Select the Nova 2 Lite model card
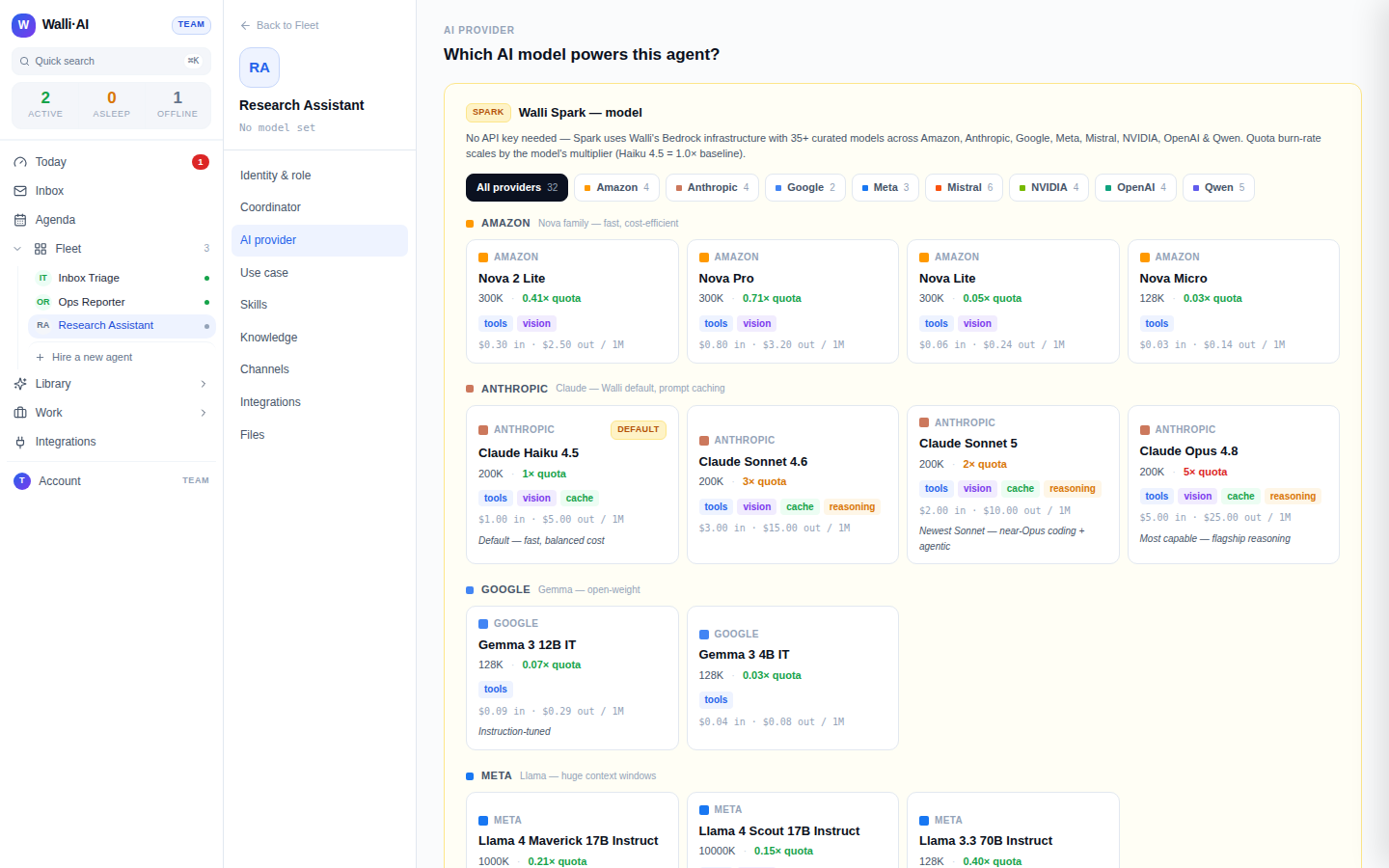This screenshot has width=1389, height=868. (x=572, y=301)
